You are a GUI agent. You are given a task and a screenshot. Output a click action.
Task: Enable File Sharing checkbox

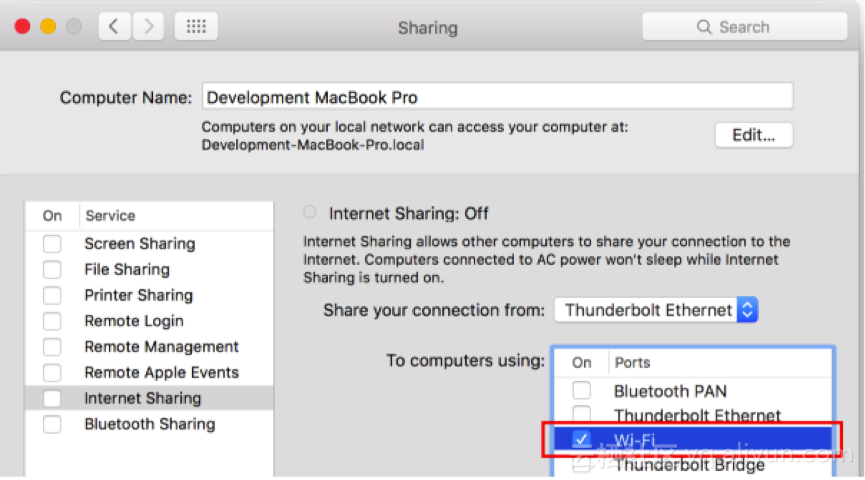pyautogui.click(x=52, y=270)
